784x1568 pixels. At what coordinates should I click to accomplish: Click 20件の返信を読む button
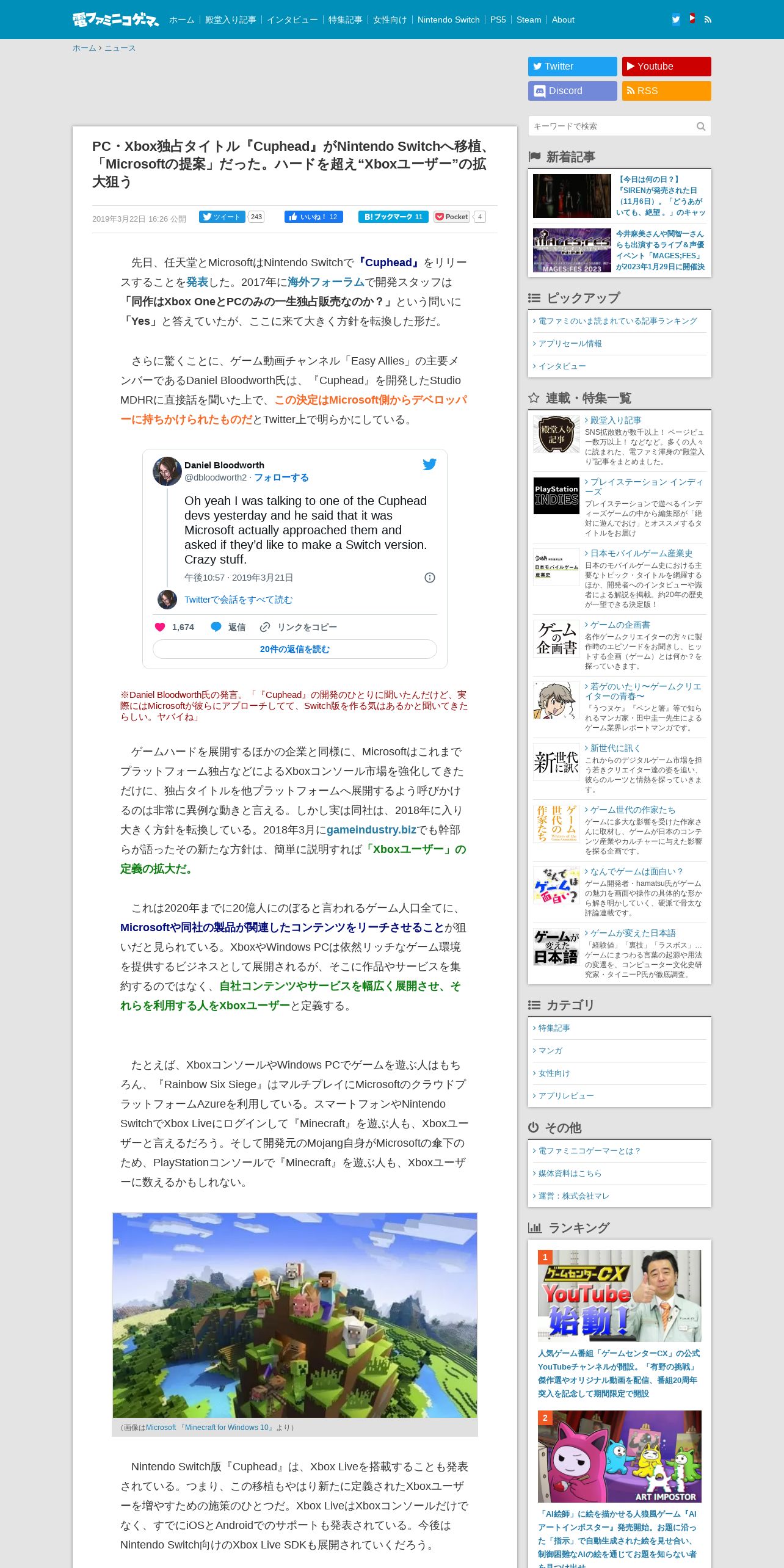[x=295, y=649]
